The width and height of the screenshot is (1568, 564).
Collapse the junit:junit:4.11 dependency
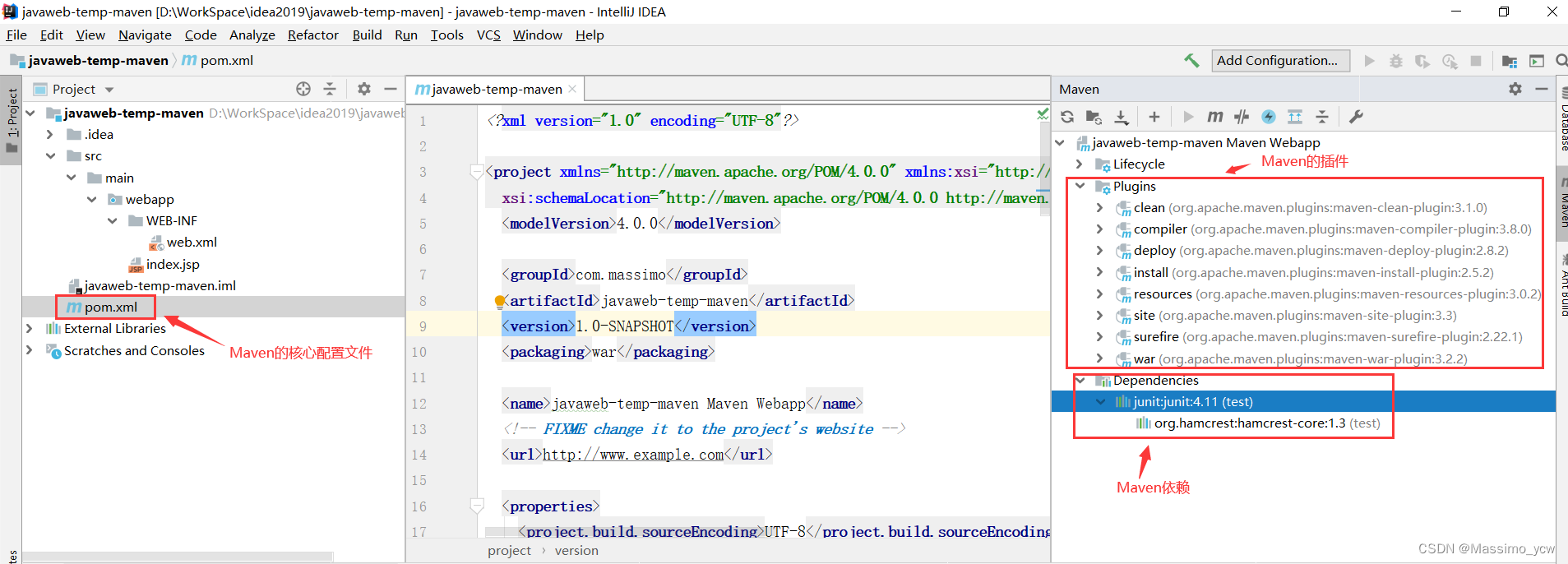tap(1101, 402)
